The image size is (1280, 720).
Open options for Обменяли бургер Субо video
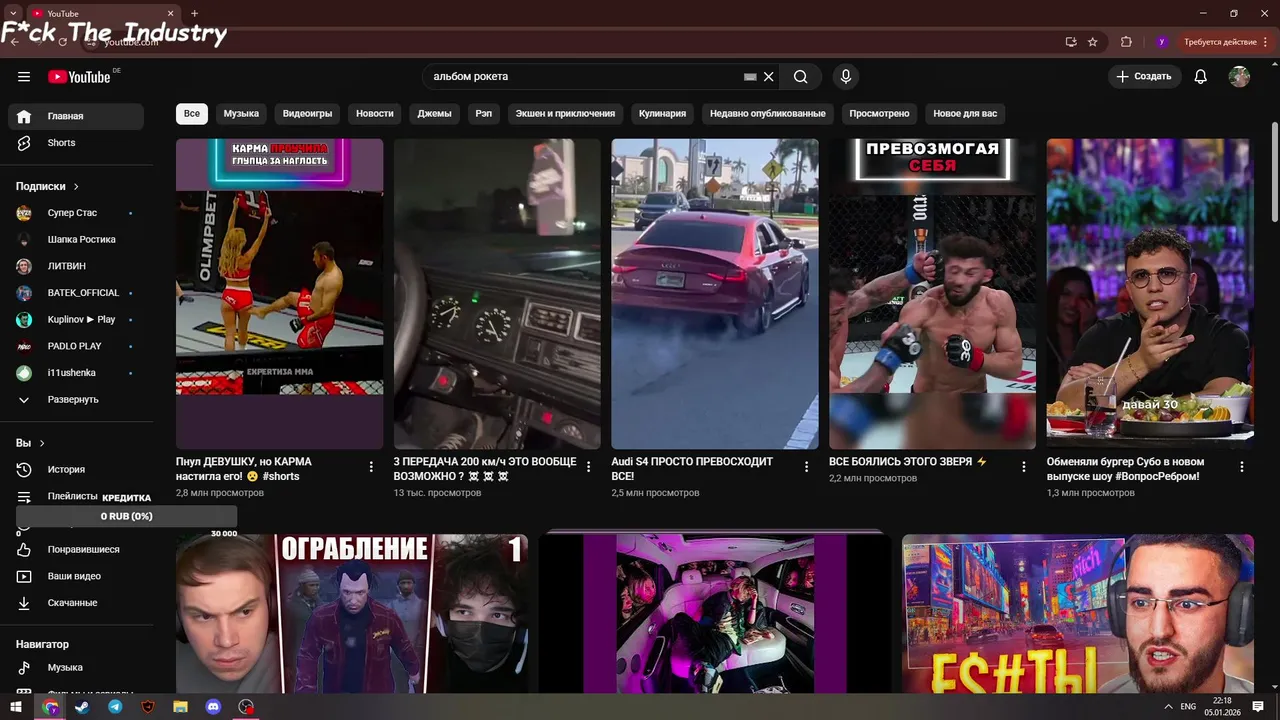click(x=1242, y=467)
